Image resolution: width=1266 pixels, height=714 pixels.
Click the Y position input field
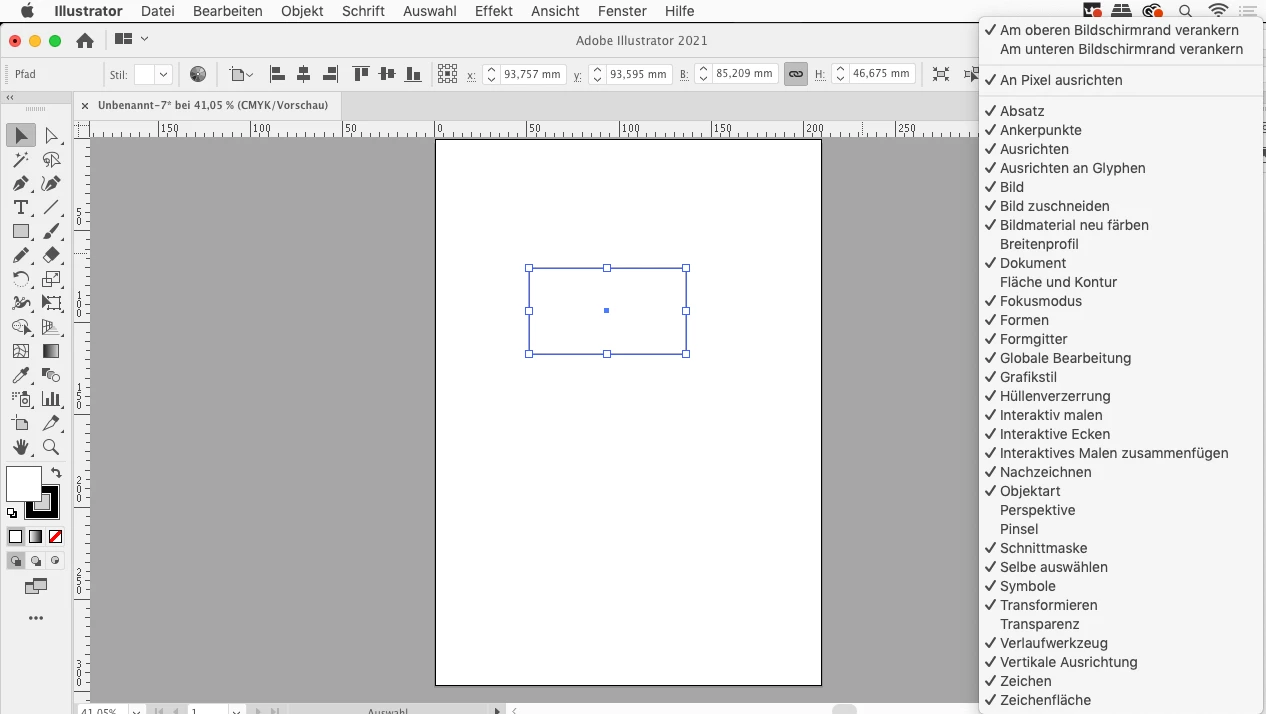tap(639, 74)
